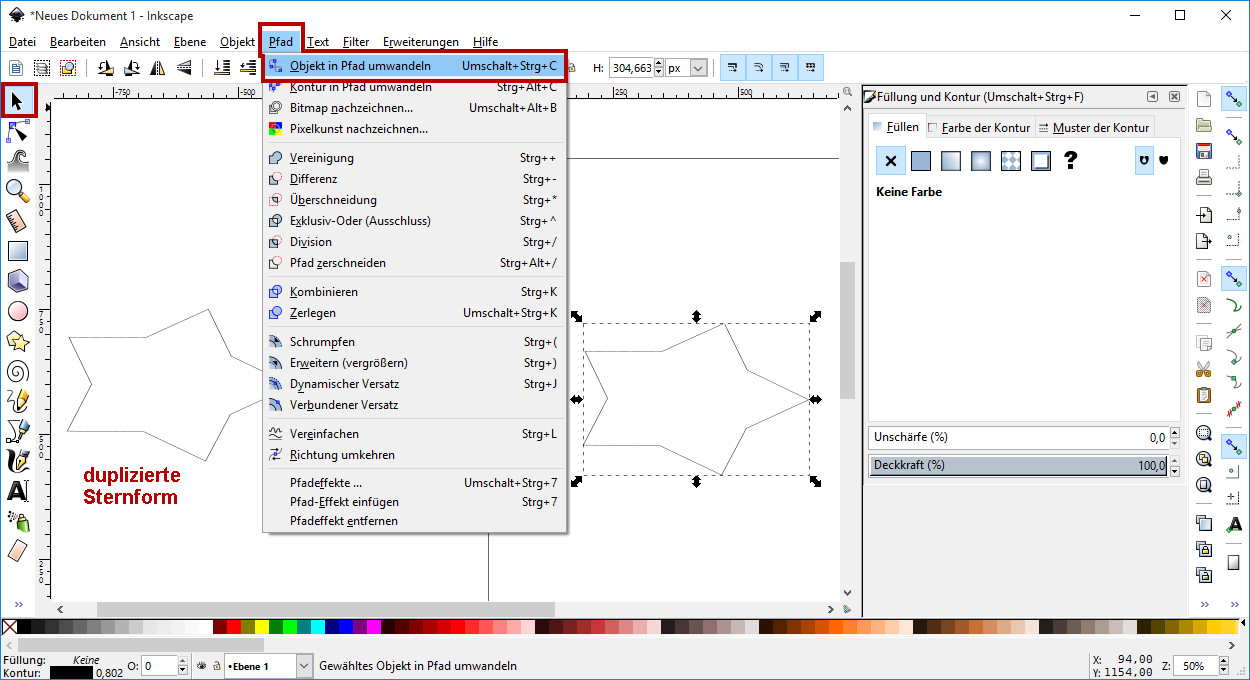The width and height of the screenshot is (1250, 680).
Task: Click the radial gradient fill icon
Action: point(981,161)
